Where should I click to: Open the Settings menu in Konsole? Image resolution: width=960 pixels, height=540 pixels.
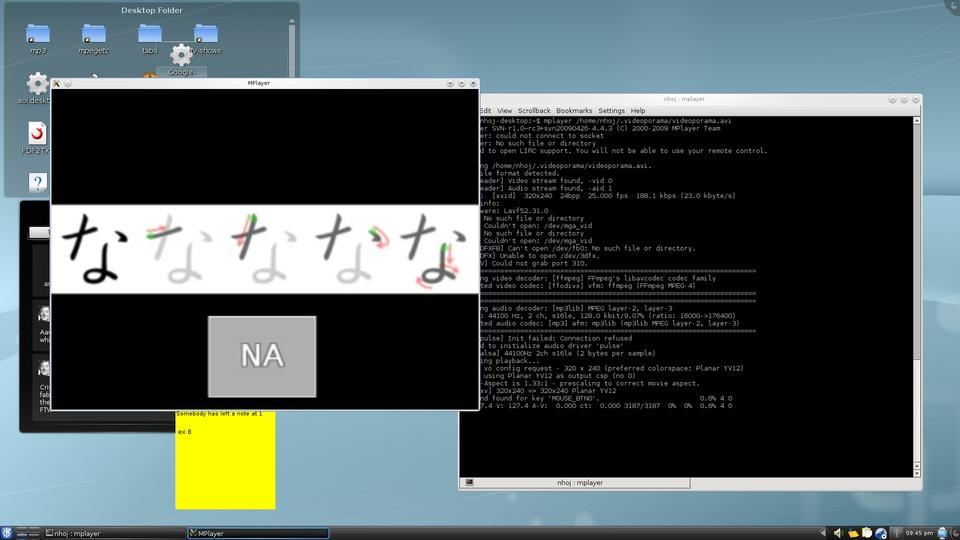click(611, 110)
